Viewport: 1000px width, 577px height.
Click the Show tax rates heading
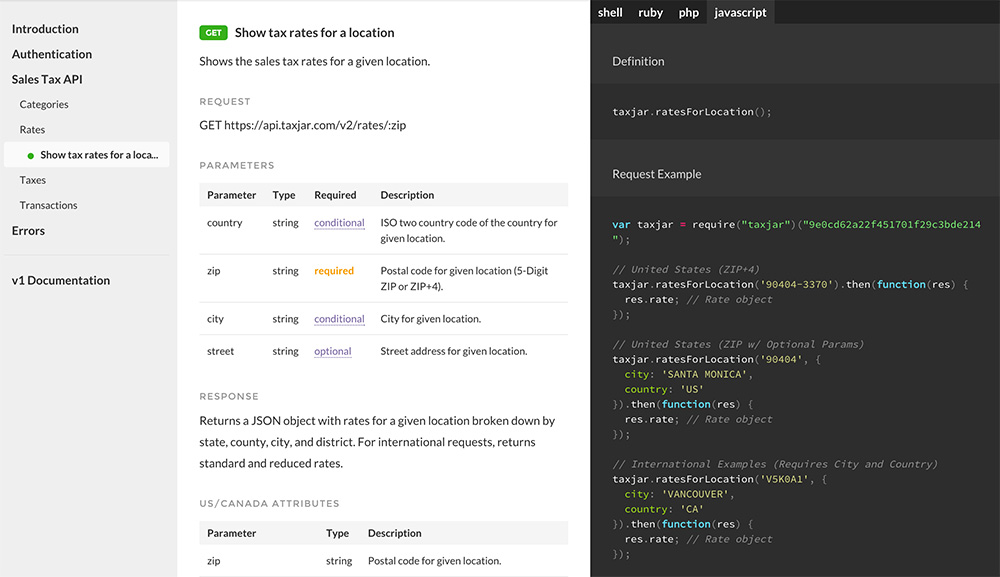tap(314, 33)
